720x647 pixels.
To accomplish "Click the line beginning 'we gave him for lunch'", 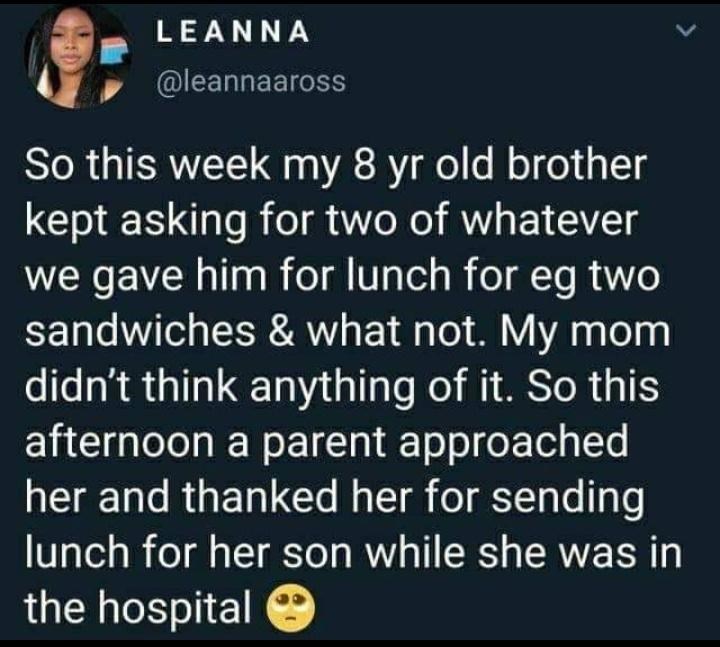I will [341, 277].
